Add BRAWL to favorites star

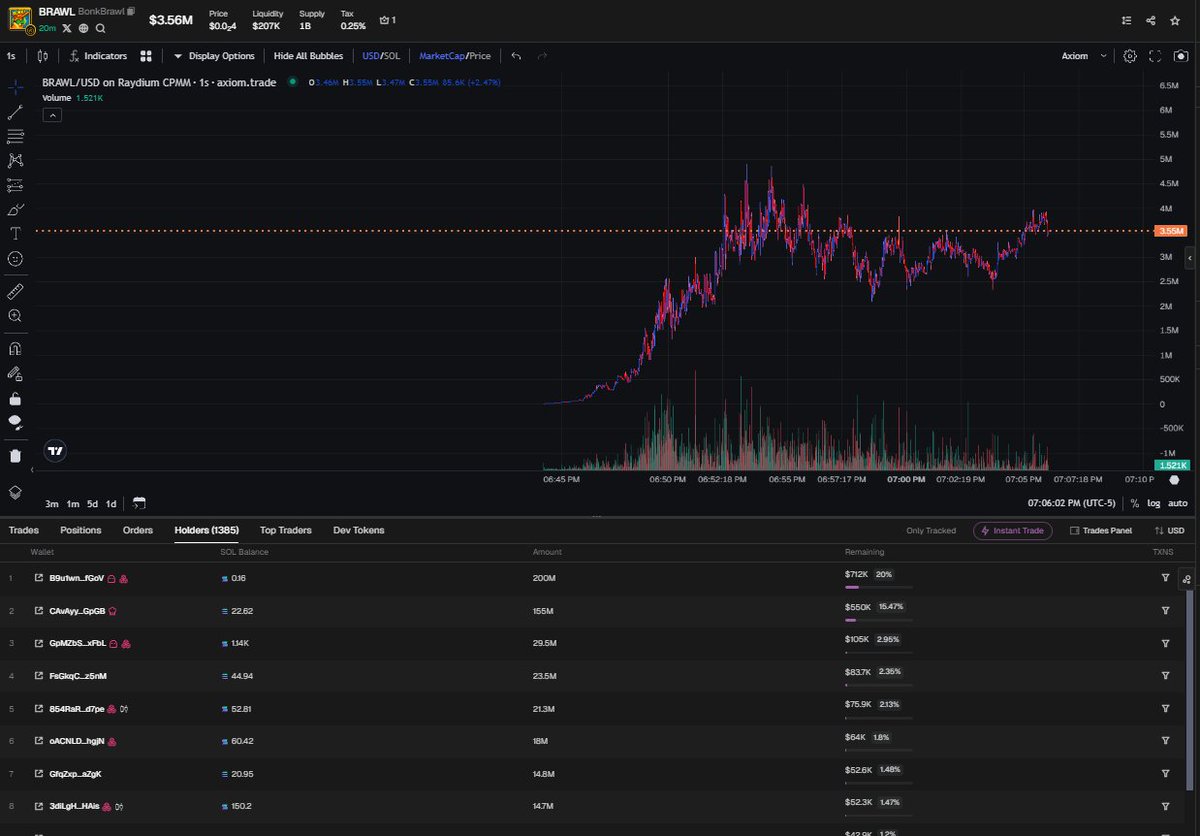point(1176,20)
